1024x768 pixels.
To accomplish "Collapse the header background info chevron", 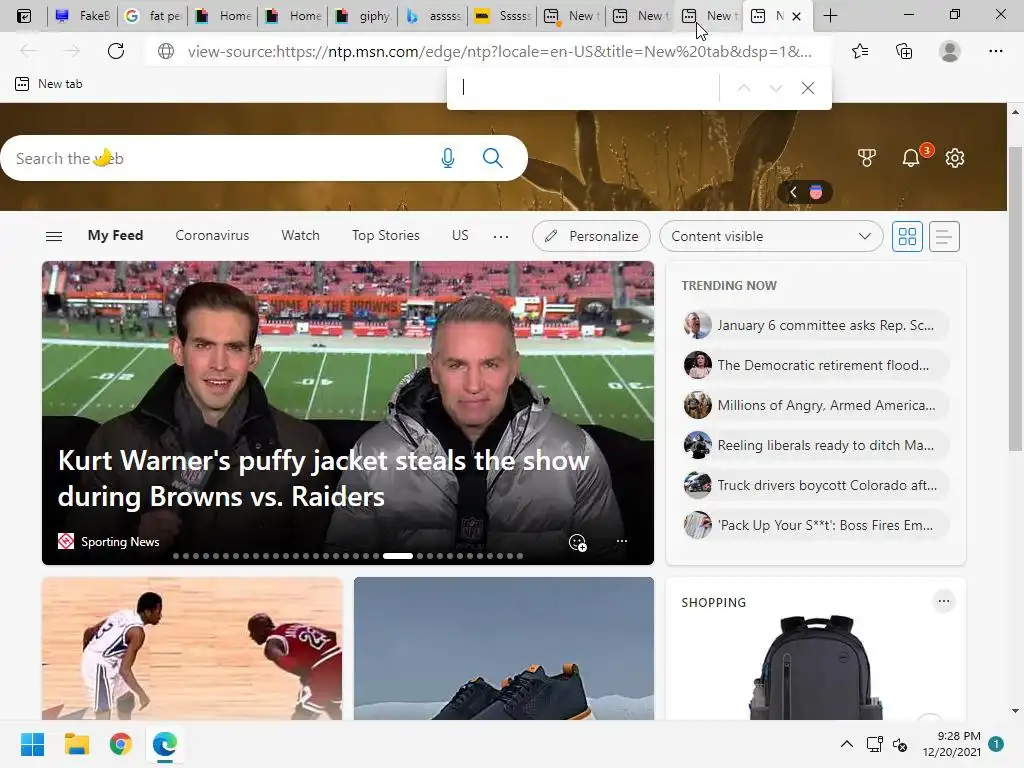I will [x=793, y=192].
